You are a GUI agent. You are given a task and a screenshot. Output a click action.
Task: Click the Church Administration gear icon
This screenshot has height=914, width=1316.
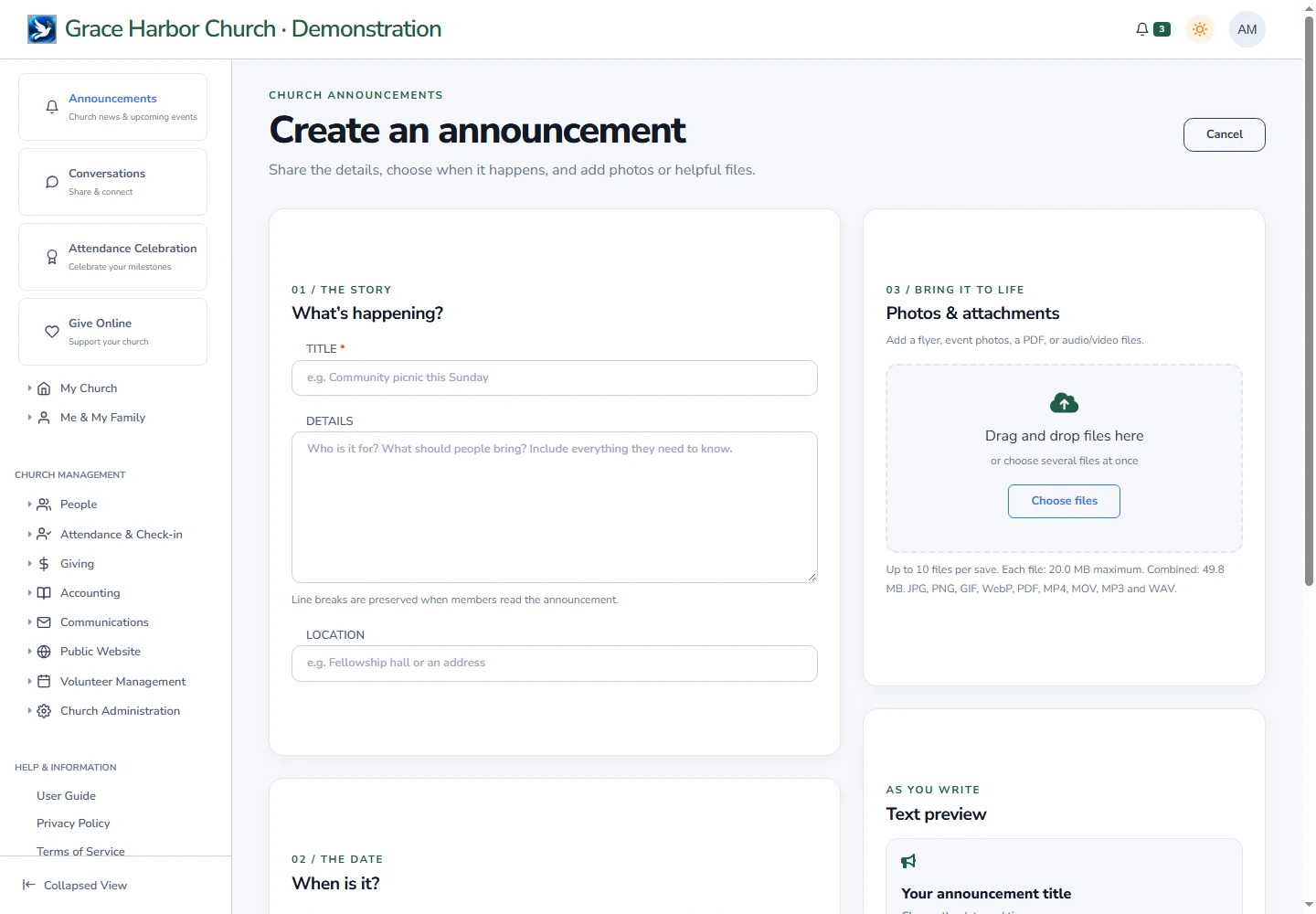(x=44, y=711)
